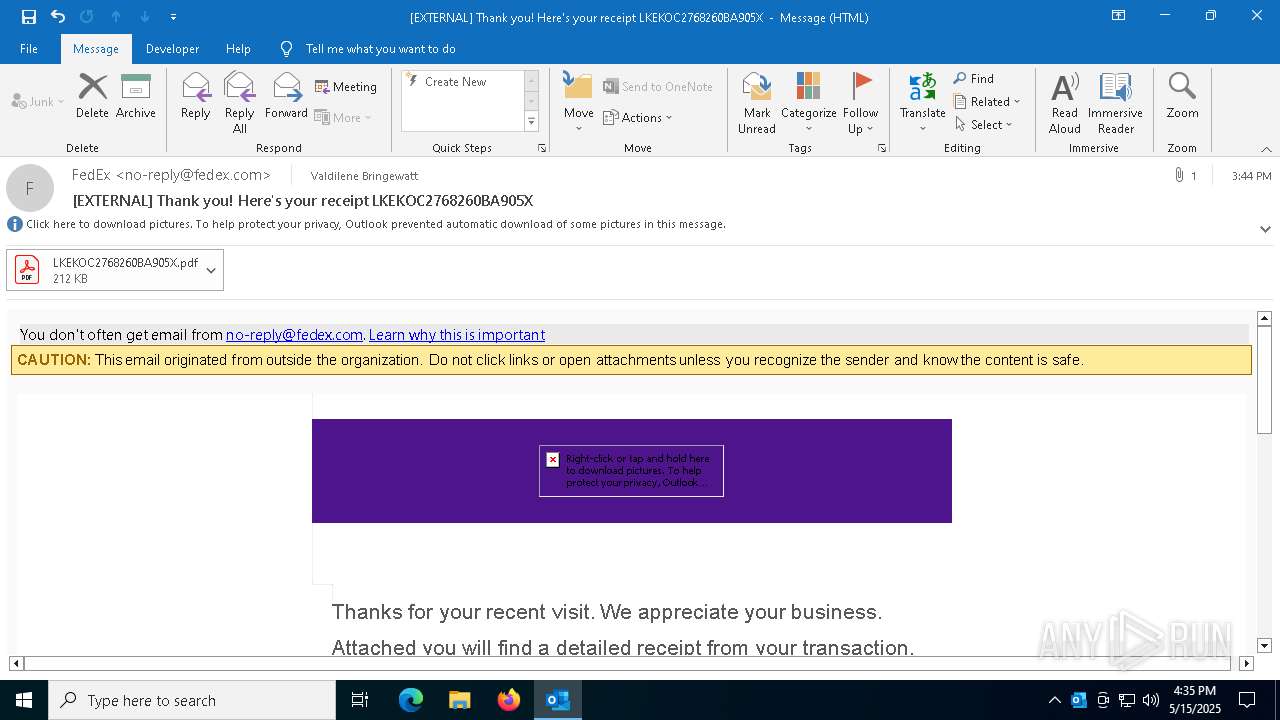
Task: Translate the message
Action: [x=922, y=103]
